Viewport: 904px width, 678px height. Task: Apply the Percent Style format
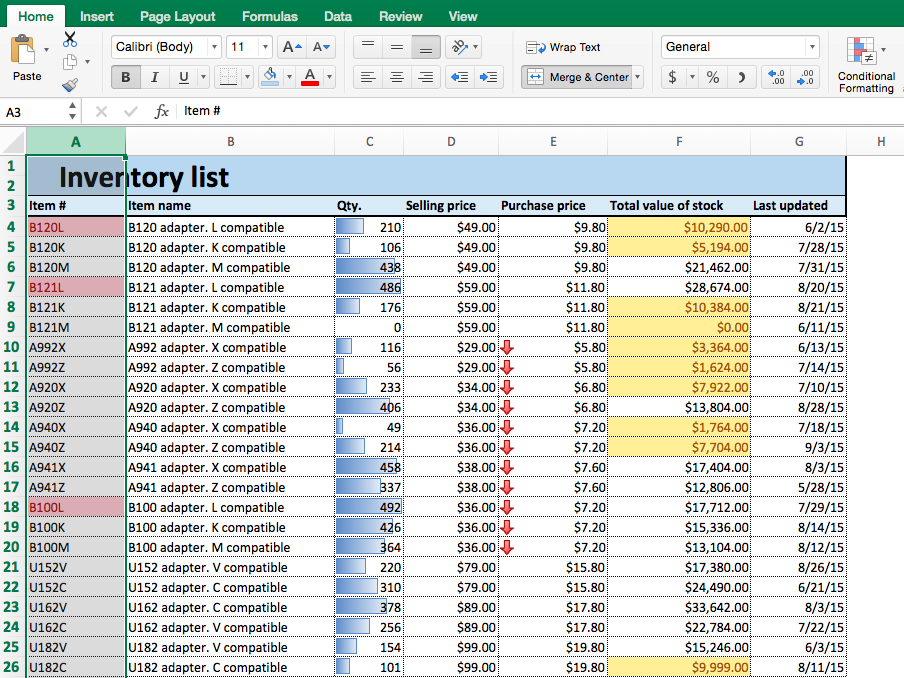(712, 77)
